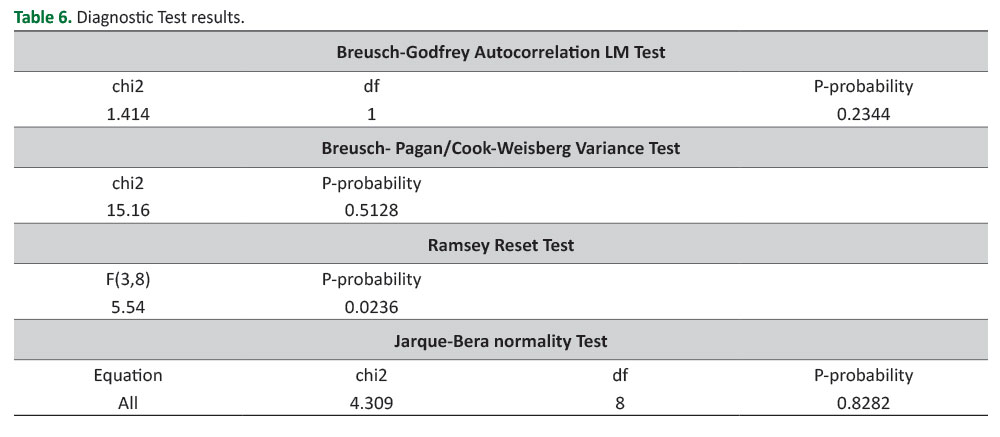Viewport: 1000px width, 437px height.
Task: Click the P-probability header under Ramsey Reset Test
Action: pos(371,279)
